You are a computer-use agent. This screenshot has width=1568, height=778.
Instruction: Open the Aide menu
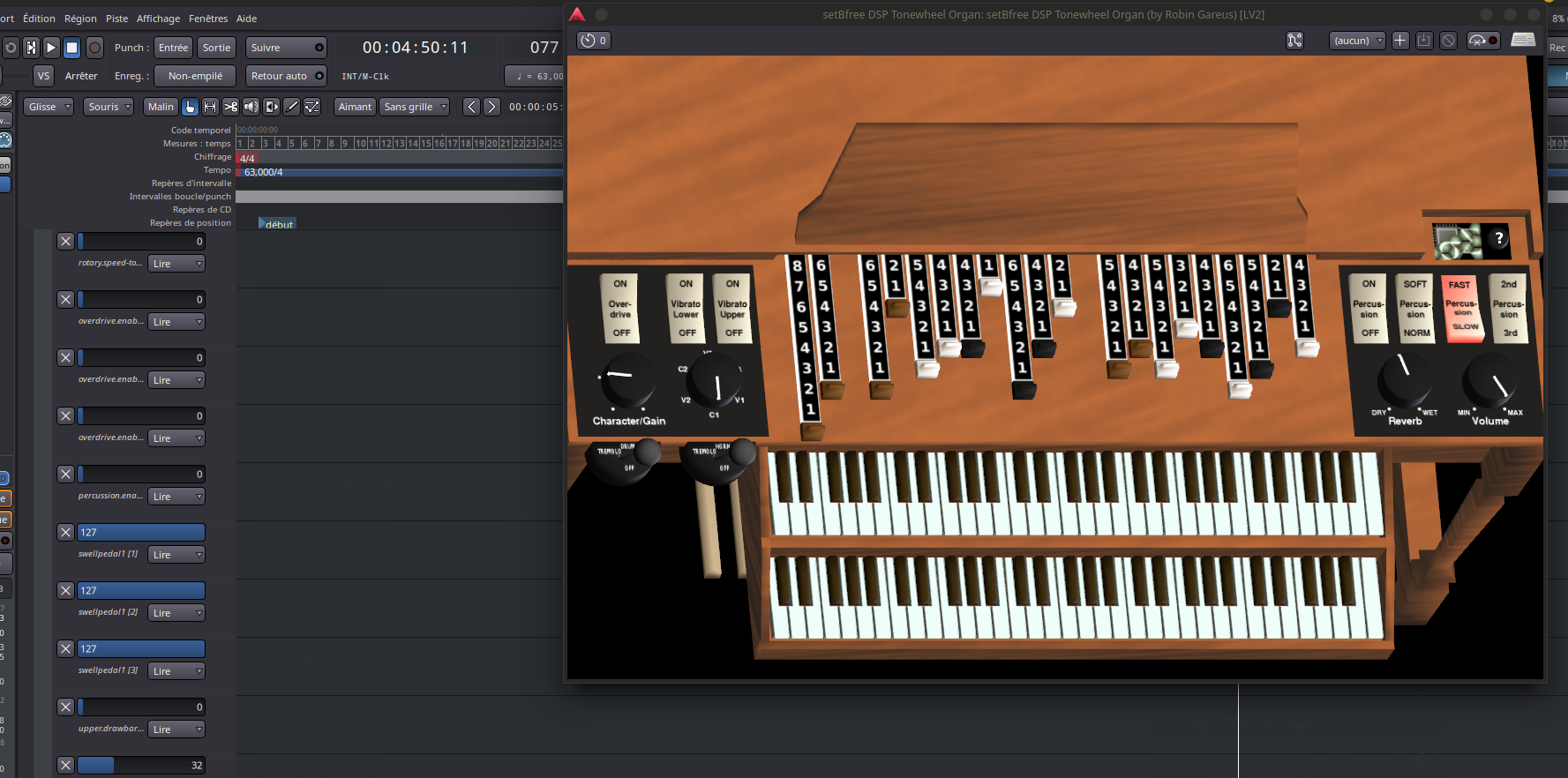pos(247,19)
